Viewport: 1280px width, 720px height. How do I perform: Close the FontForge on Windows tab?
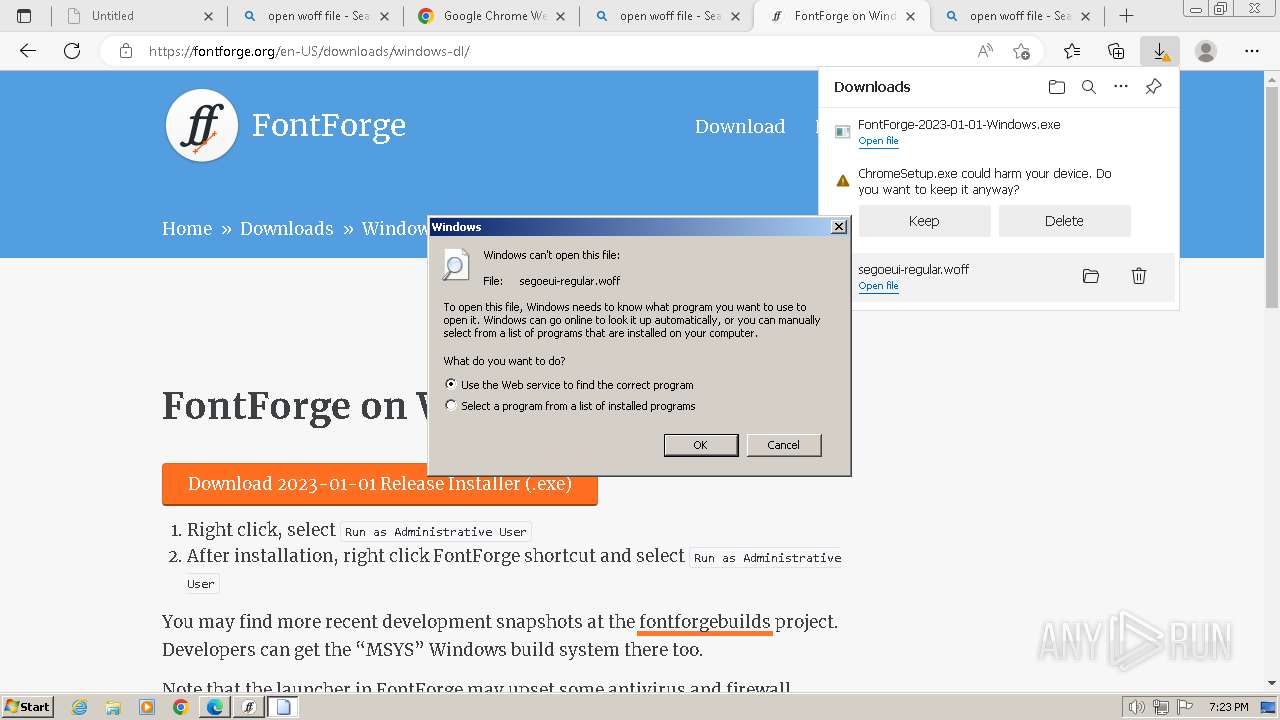910,16
